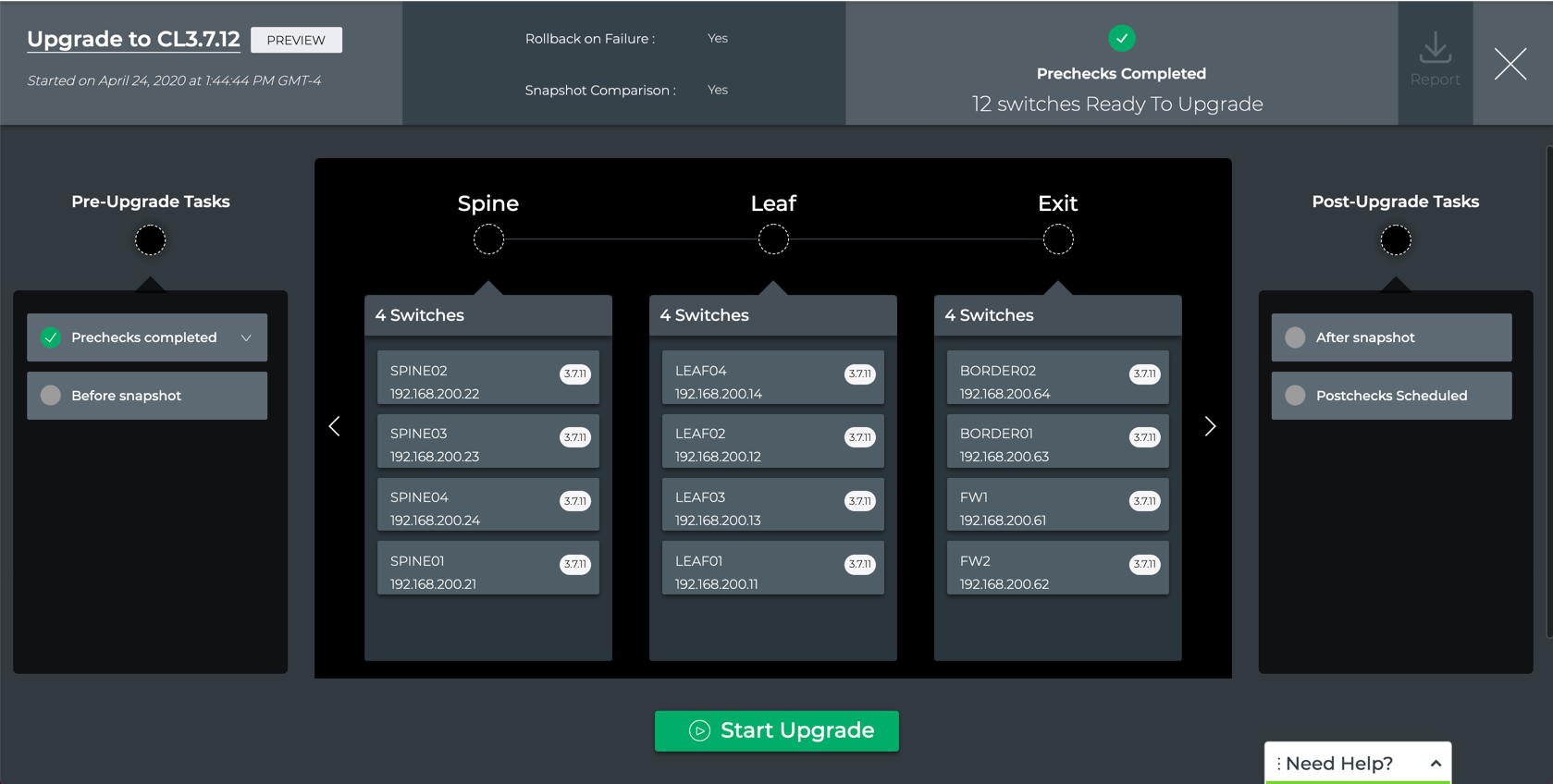Toggle the Postchecks Scheduled status circle
The image size is (1553, 784).
[x=1295, y=396]
